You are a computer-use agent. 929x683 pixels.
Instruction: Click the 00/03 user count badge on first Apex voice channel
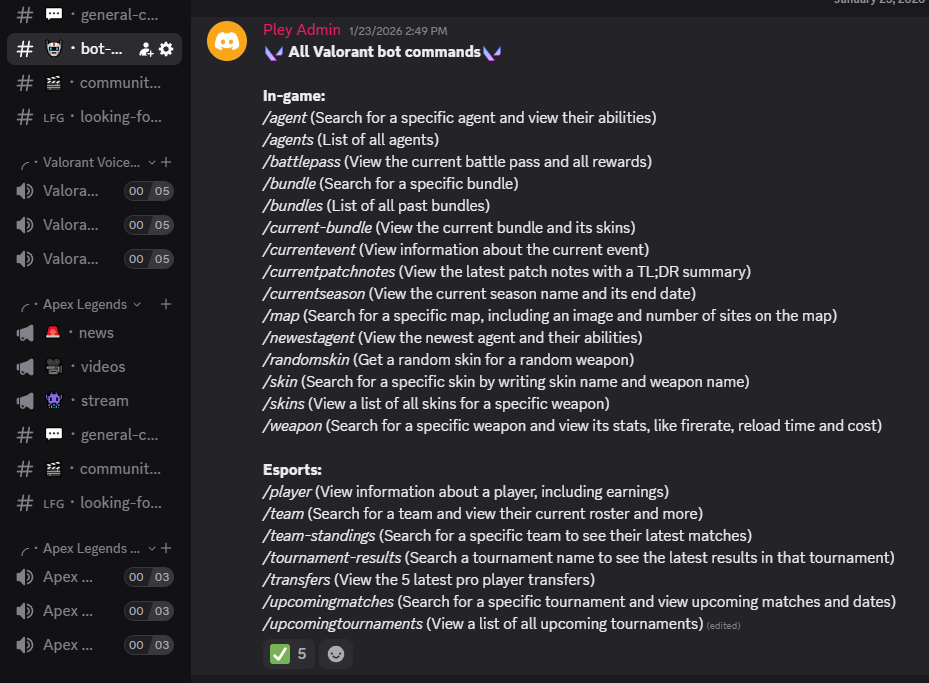pos(148,576)
